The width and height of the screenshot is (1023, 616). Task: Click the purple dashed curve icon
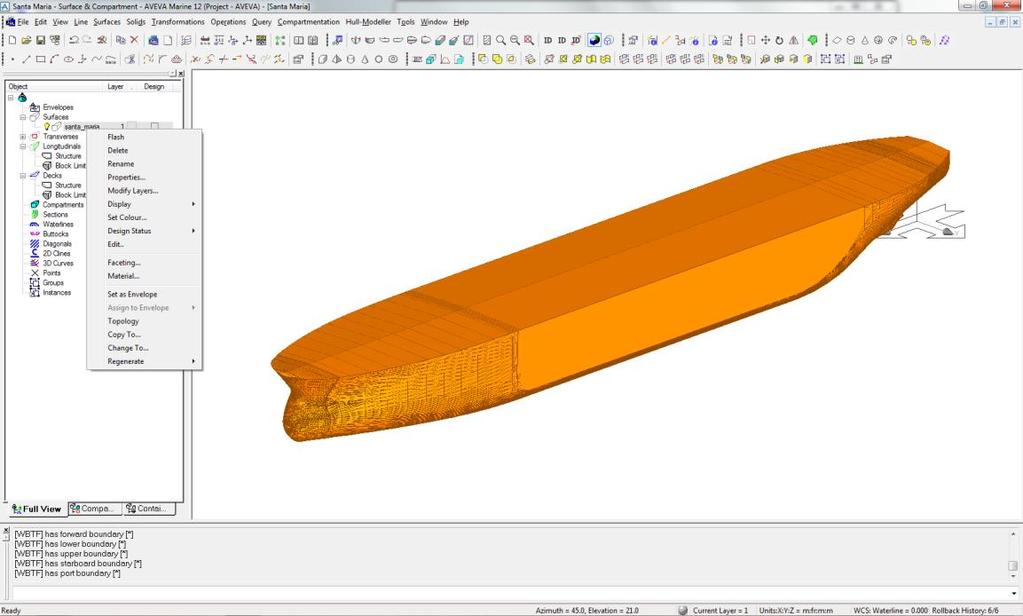tap(944, 40)
